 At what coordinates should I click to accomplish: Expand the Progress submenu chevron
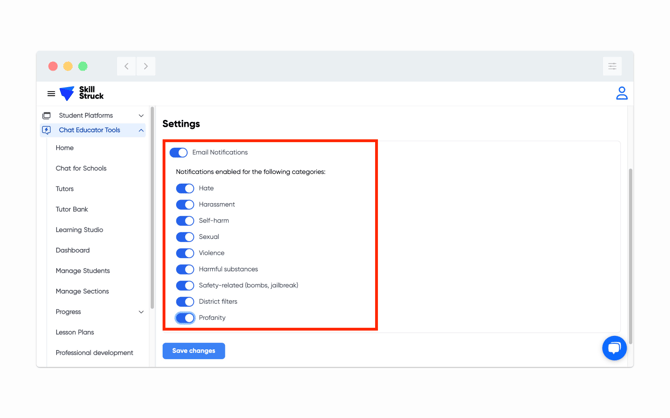141,312
